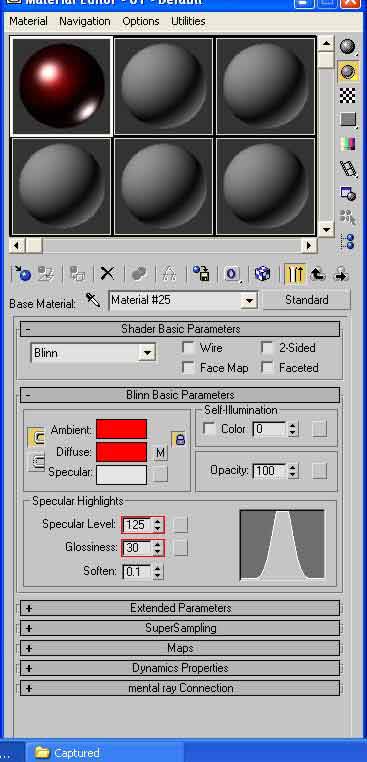Select the red sphere sample slot
The height and width of the screenshot is (762, 367).
pos(62,86)
